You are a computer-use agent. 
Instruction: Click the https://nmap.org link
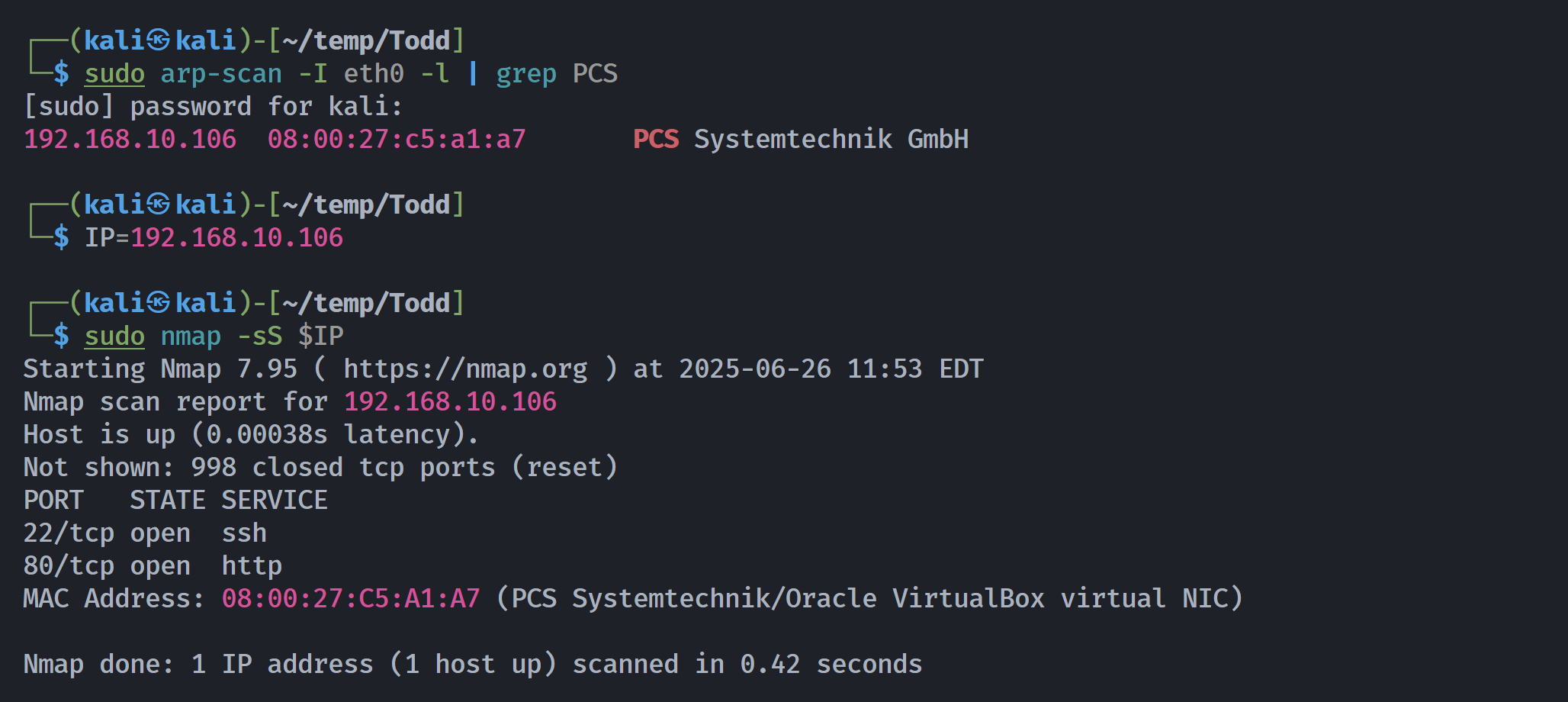point(465,369)
